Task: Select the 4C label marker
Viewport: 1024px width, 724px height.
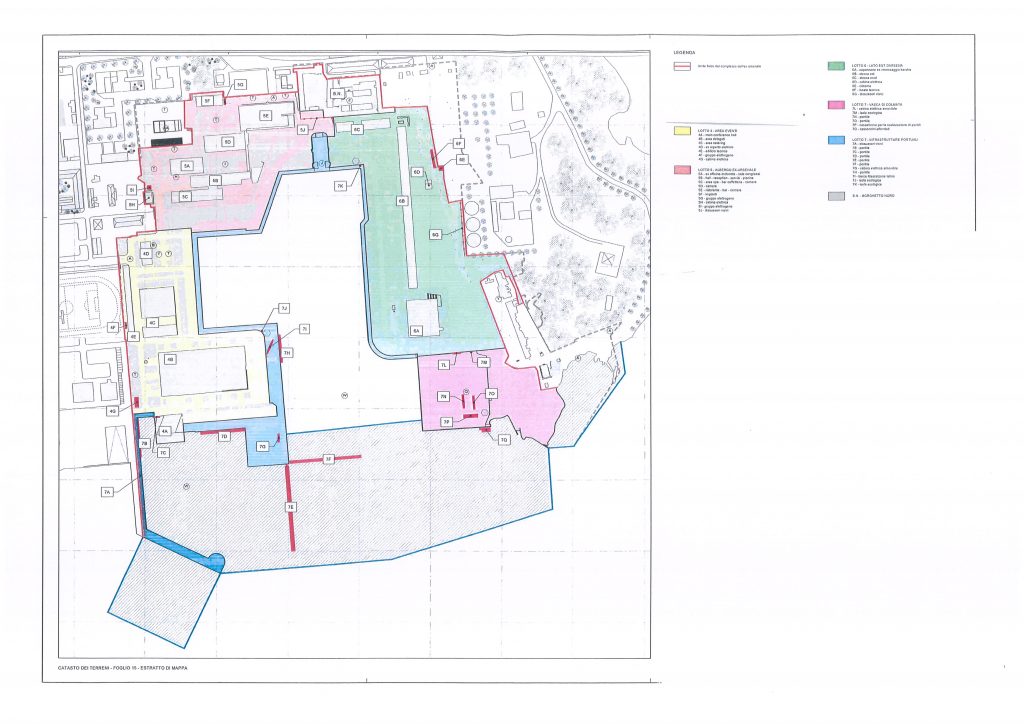Action: [x=152, y=323]
